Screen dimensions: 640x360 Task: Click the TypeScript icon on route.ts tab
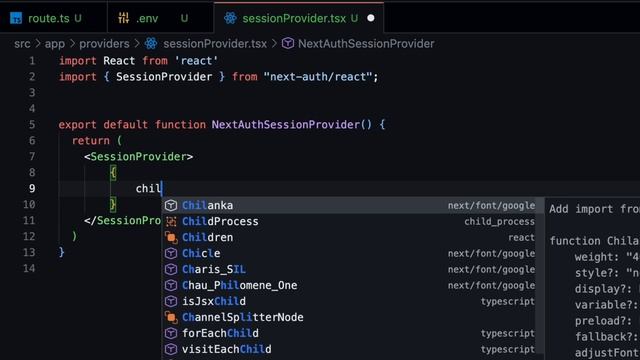point(16,18)
